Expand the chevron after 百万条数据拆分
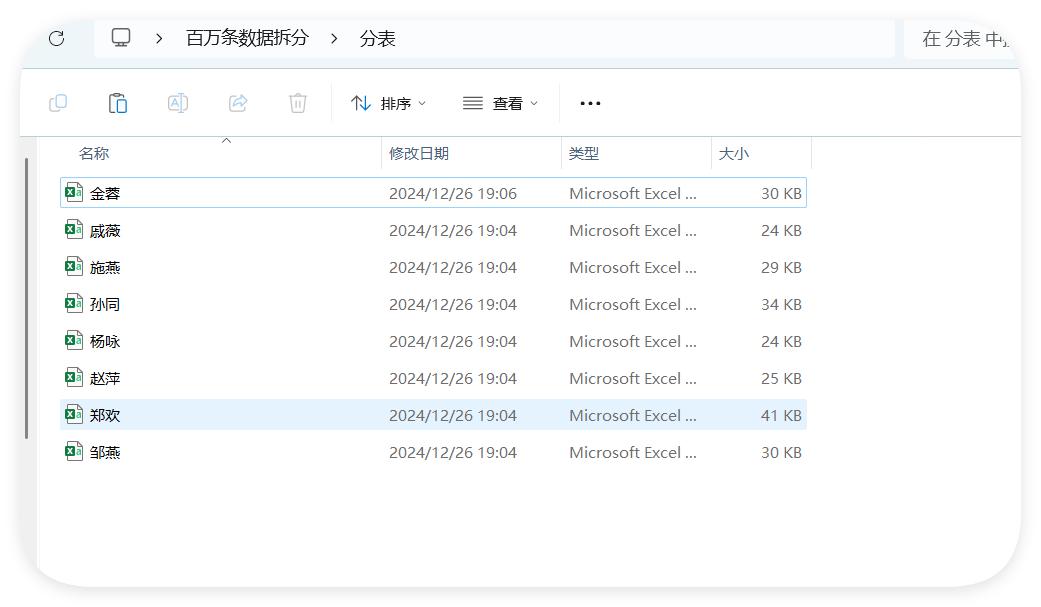Screen dimensions: 1041x607 334,39
